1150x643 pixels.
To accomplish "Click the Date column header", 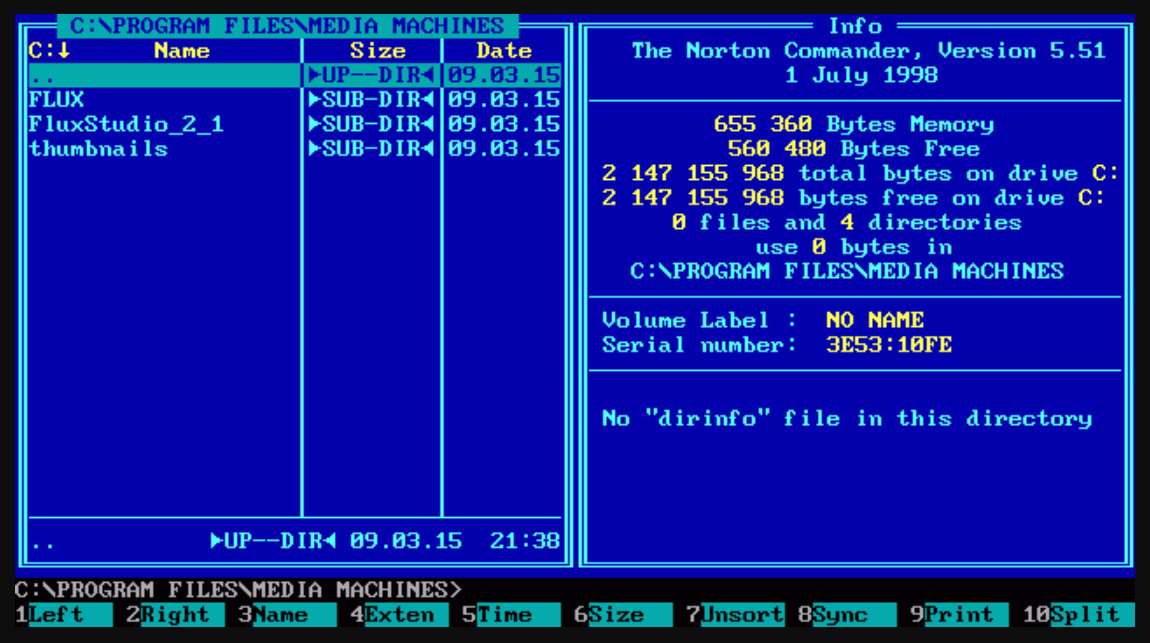I will point(504,51).
